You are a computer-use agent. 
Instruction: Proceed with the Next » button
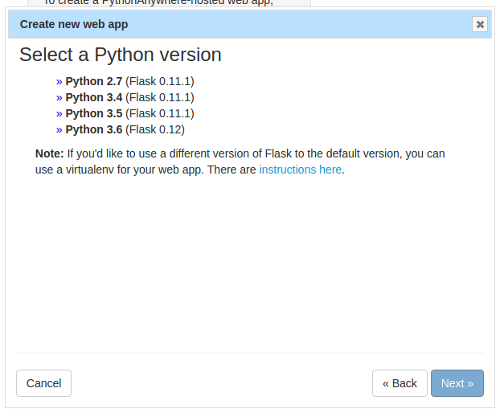click(457, 383)
